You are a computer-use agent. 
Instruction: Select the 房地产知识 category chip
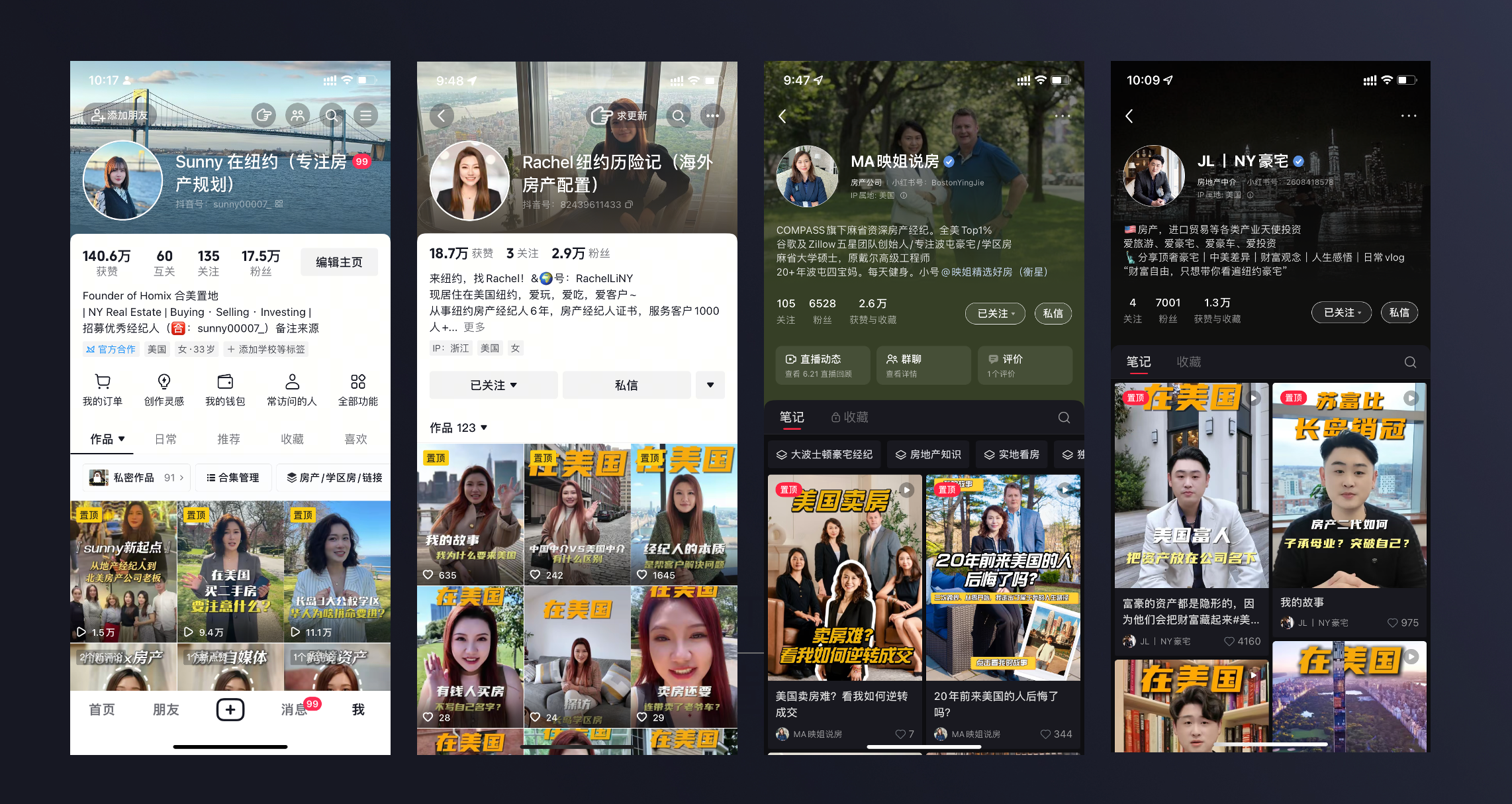(x=927, y=454)
